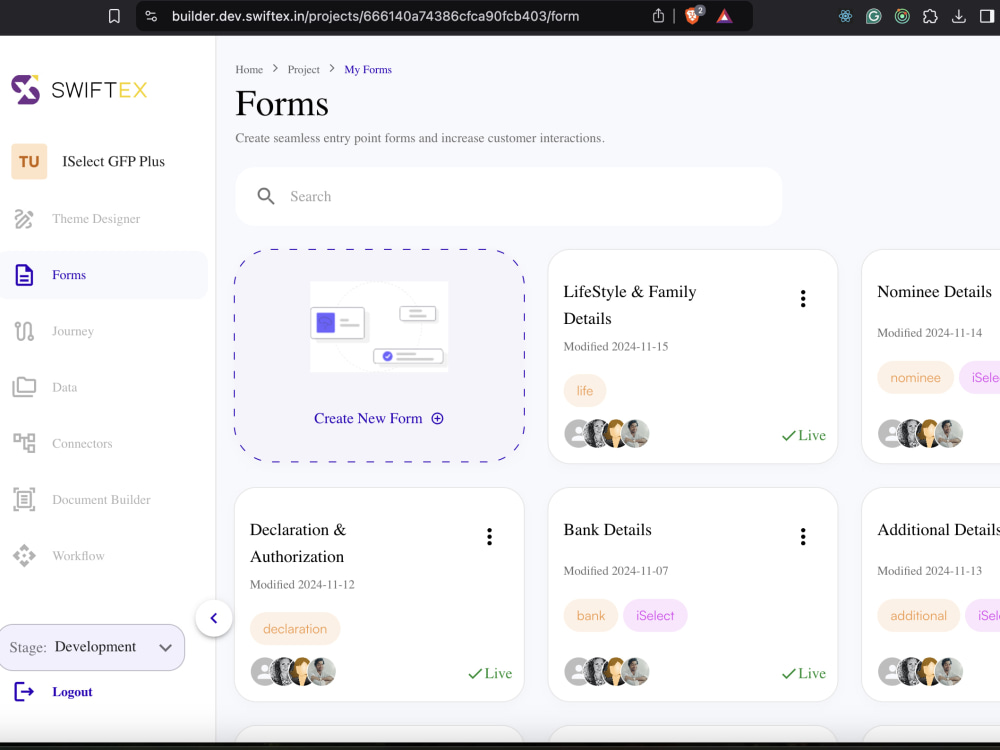Open Journey from the sidebar
This screenshot has height=750, width=1000.
[73, 331]
